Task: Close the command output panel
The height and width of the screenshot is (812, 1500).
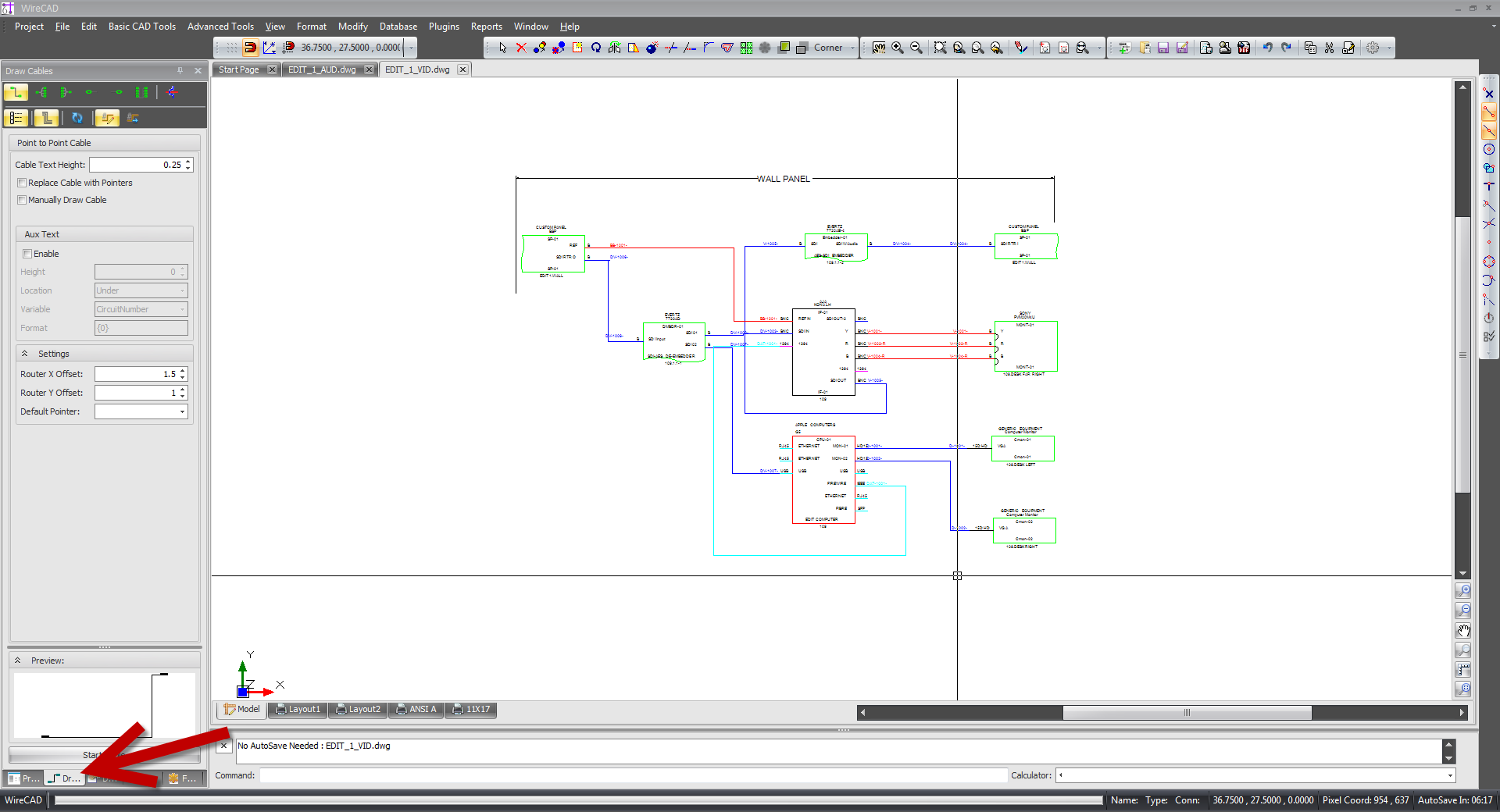Action: coord(223,746)
